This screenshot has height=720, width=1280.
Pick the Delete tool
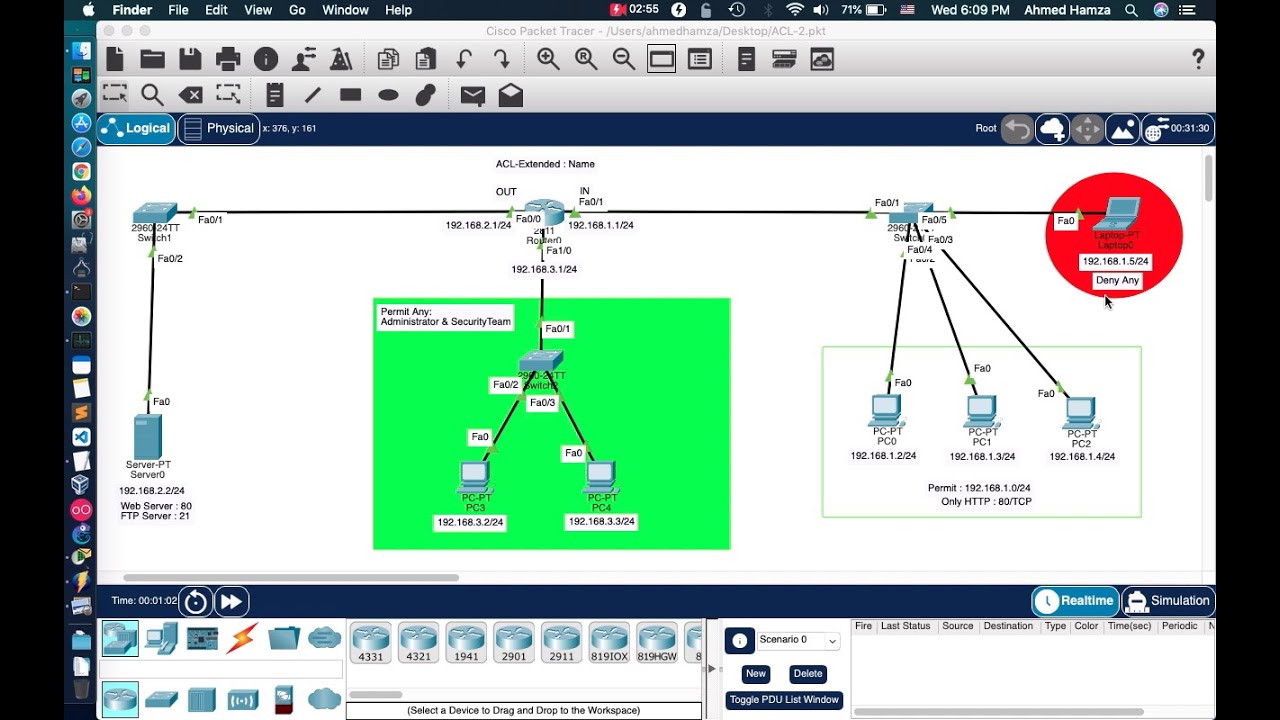[190, 95]
